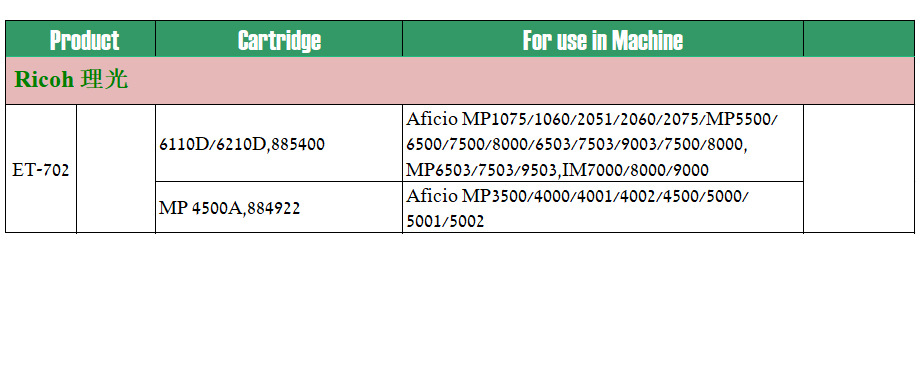
Task: Click the Product column header
Action: 80,39
